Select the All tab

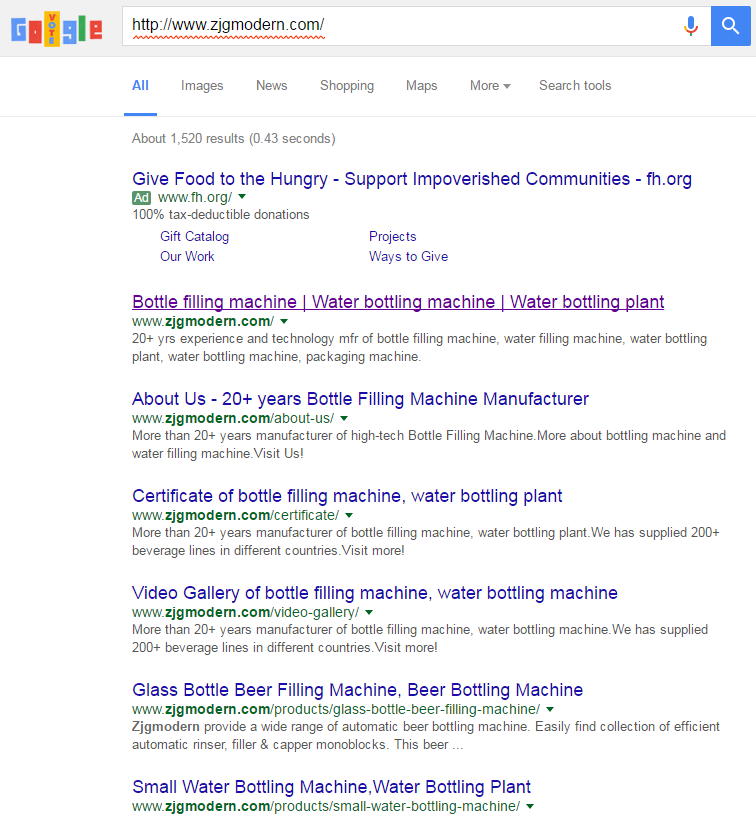[140, 86]
